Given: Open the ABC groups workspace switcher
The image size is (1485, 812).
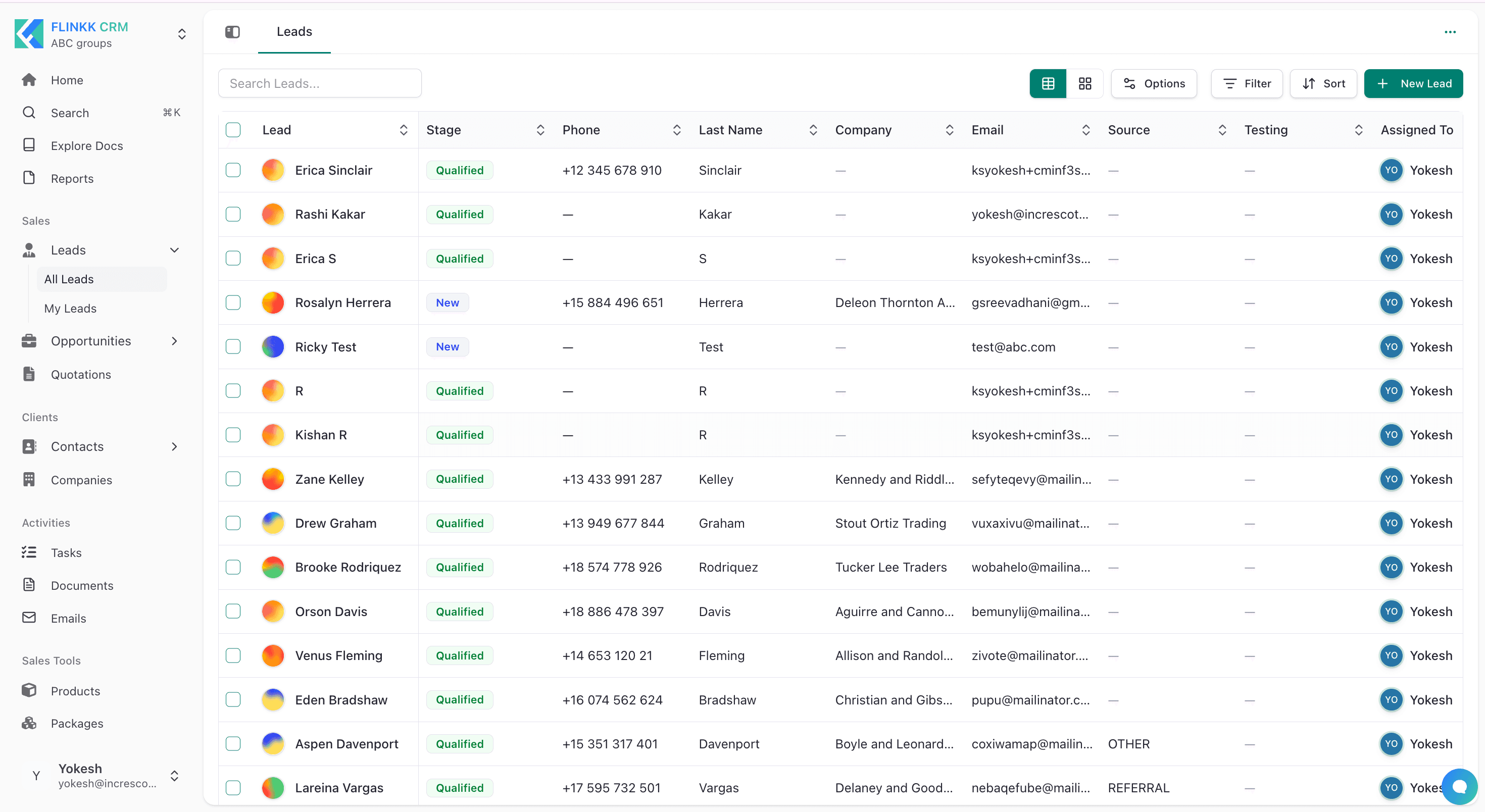Looking at the screenshot, I should pos(182,34).
